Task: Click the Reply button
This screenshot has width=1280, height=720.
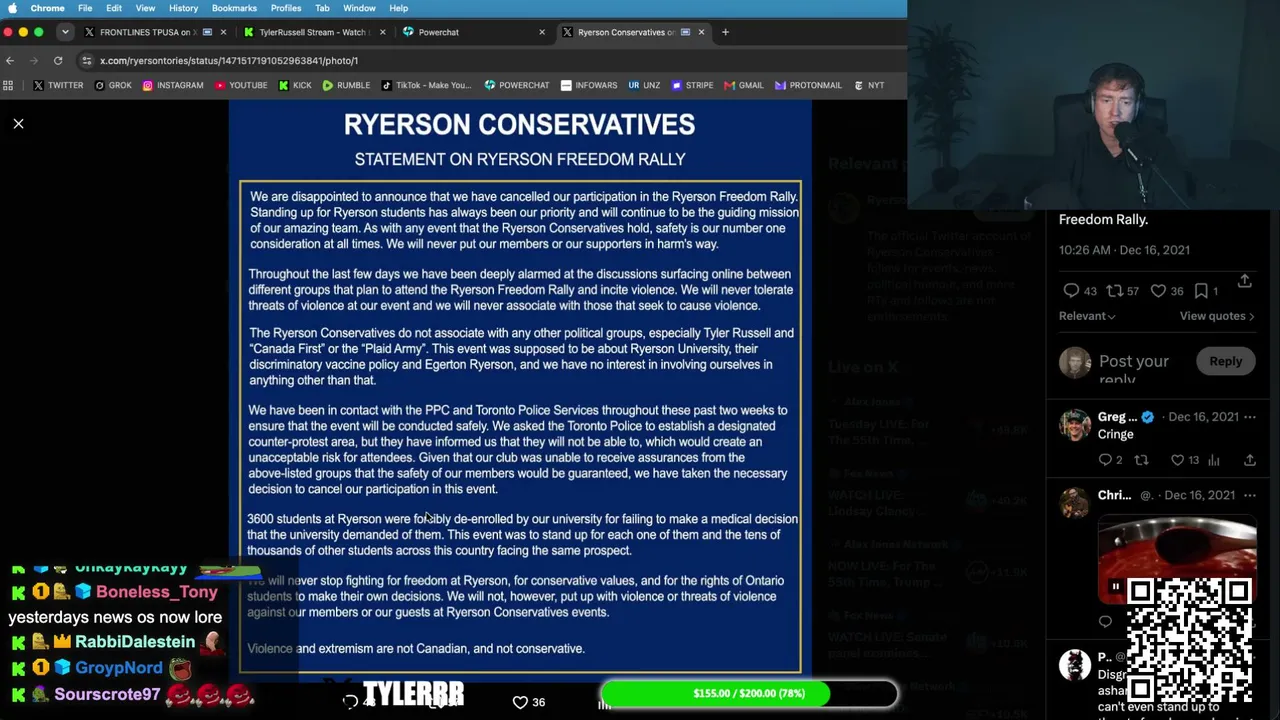Action: click(x=1226, y=361)
